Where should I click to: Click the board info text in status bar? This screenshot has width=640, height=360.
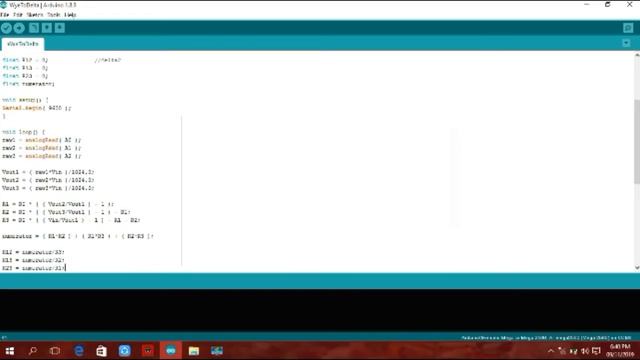coord(546,338)
